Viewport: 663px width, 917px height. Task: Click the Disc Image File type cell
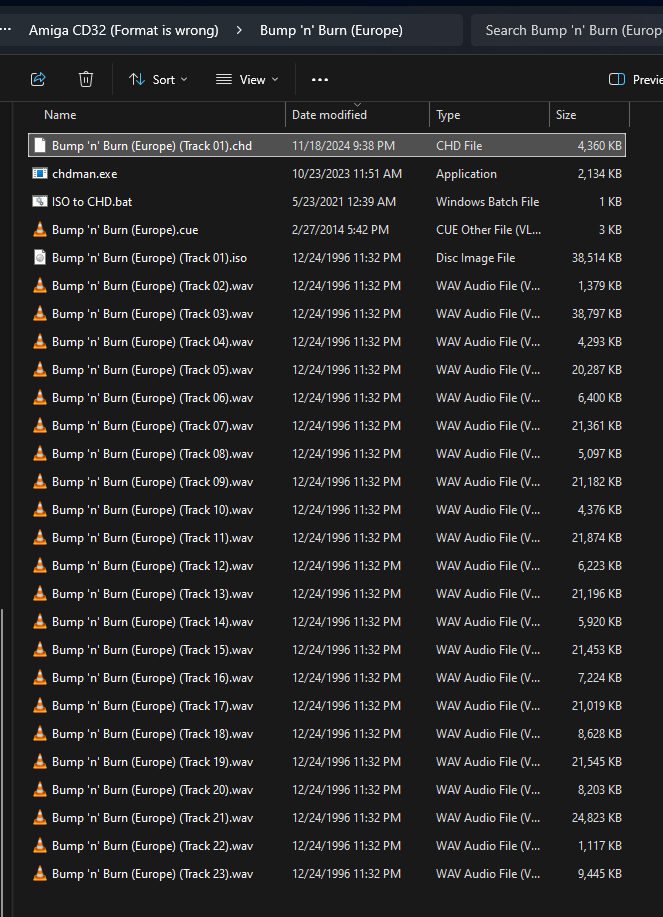click(x=475, y=258)
